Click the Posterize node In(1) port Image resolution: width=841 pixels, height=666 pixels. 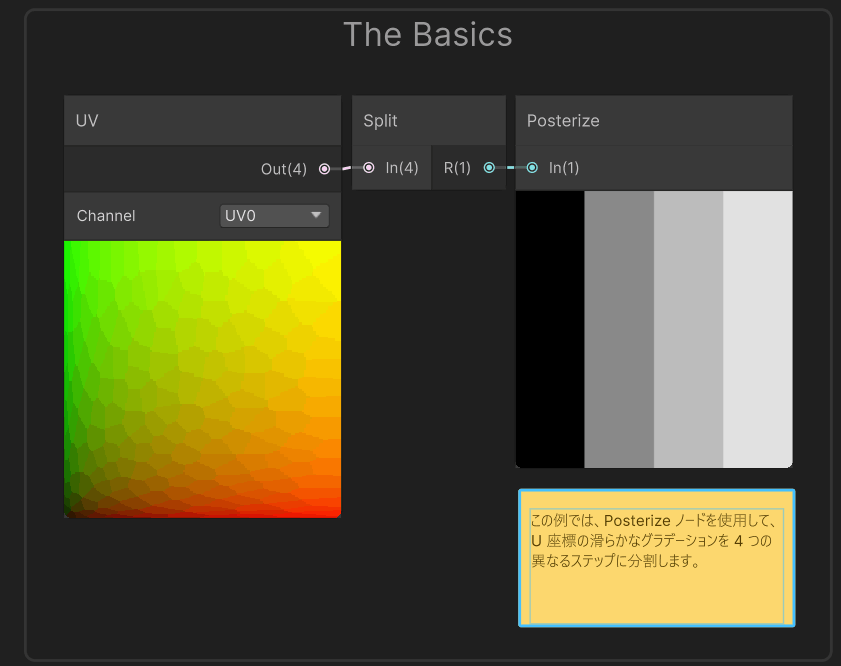pyautogui.click(x=532, y=168)
